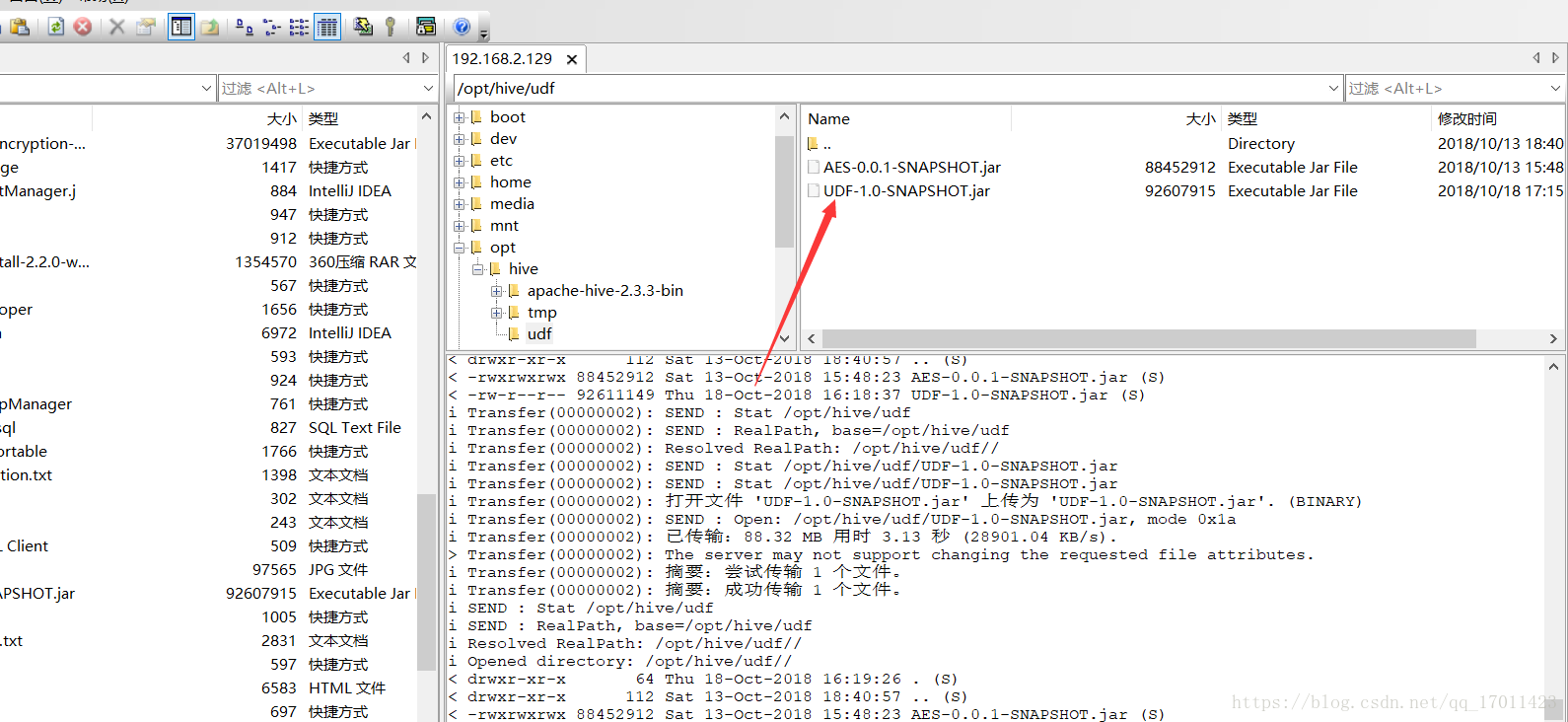Click the Quick Connect lightning icon

point(363,27)
